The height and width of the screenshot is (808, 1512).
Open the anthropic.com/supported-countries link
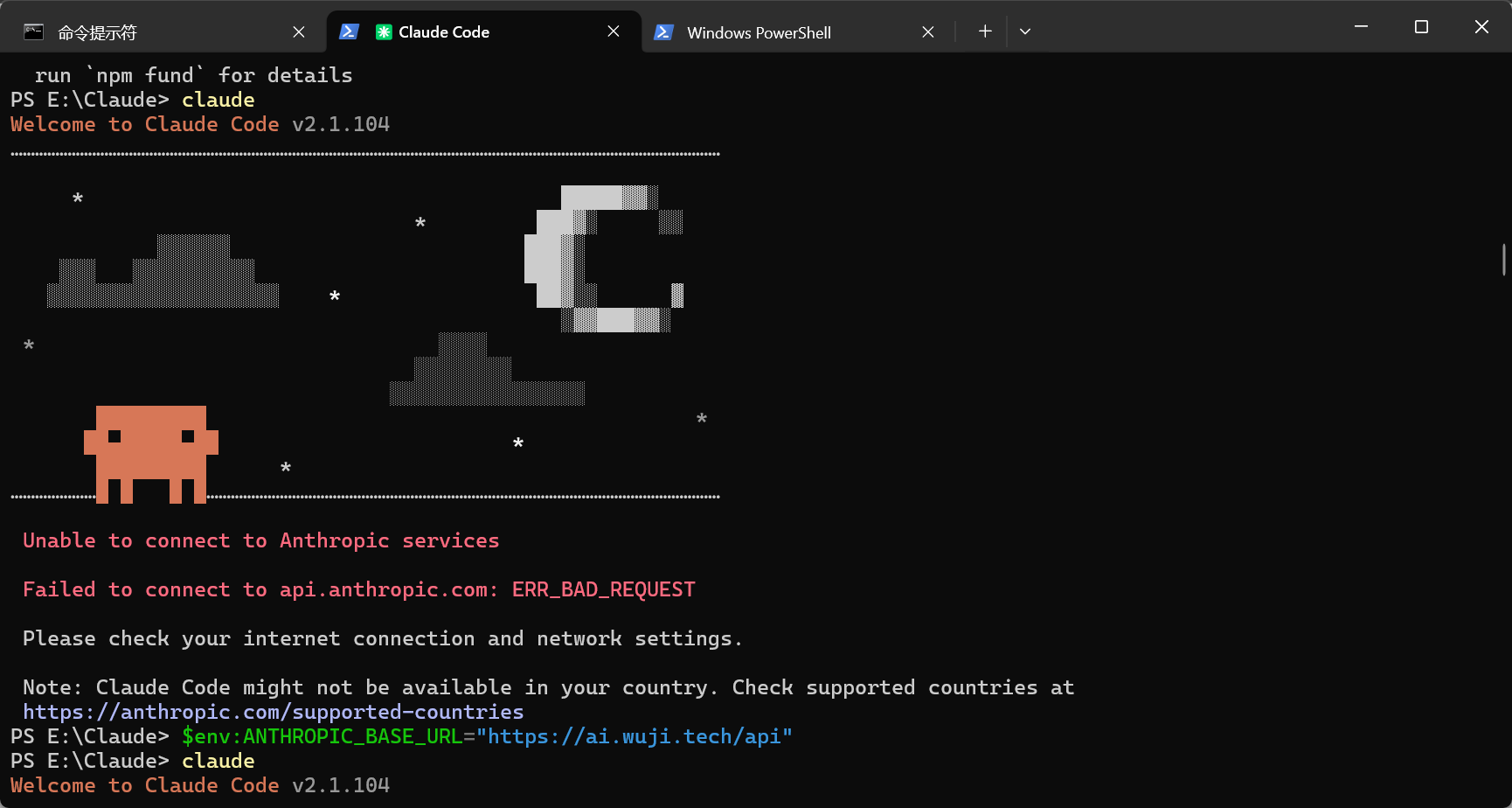pyautogui.click(x=274, y=712)
